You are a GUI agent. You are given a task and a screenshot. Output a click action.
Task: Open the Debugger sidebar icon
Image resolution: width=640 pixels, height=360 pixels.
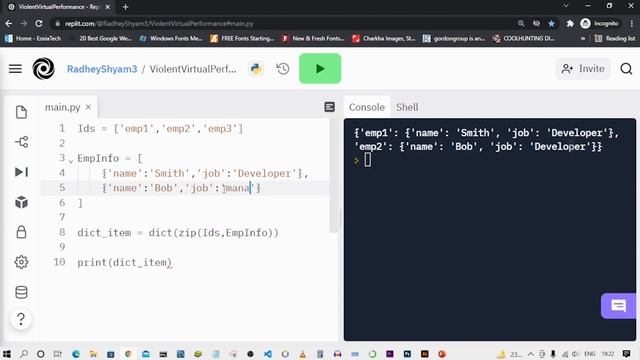pos(21,172)
